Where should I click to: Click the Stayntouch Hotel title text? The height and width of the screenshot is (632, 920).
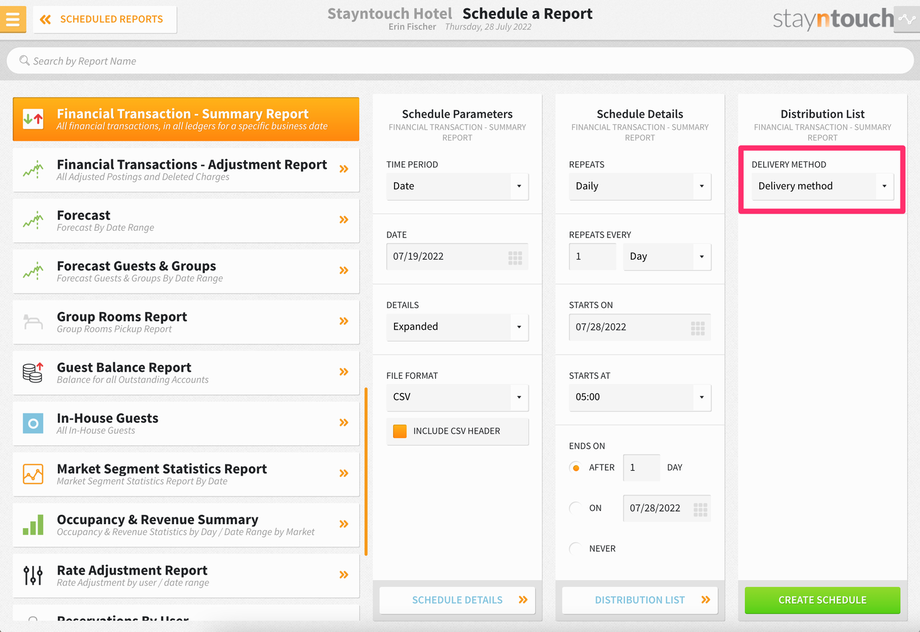pos(390,13)
